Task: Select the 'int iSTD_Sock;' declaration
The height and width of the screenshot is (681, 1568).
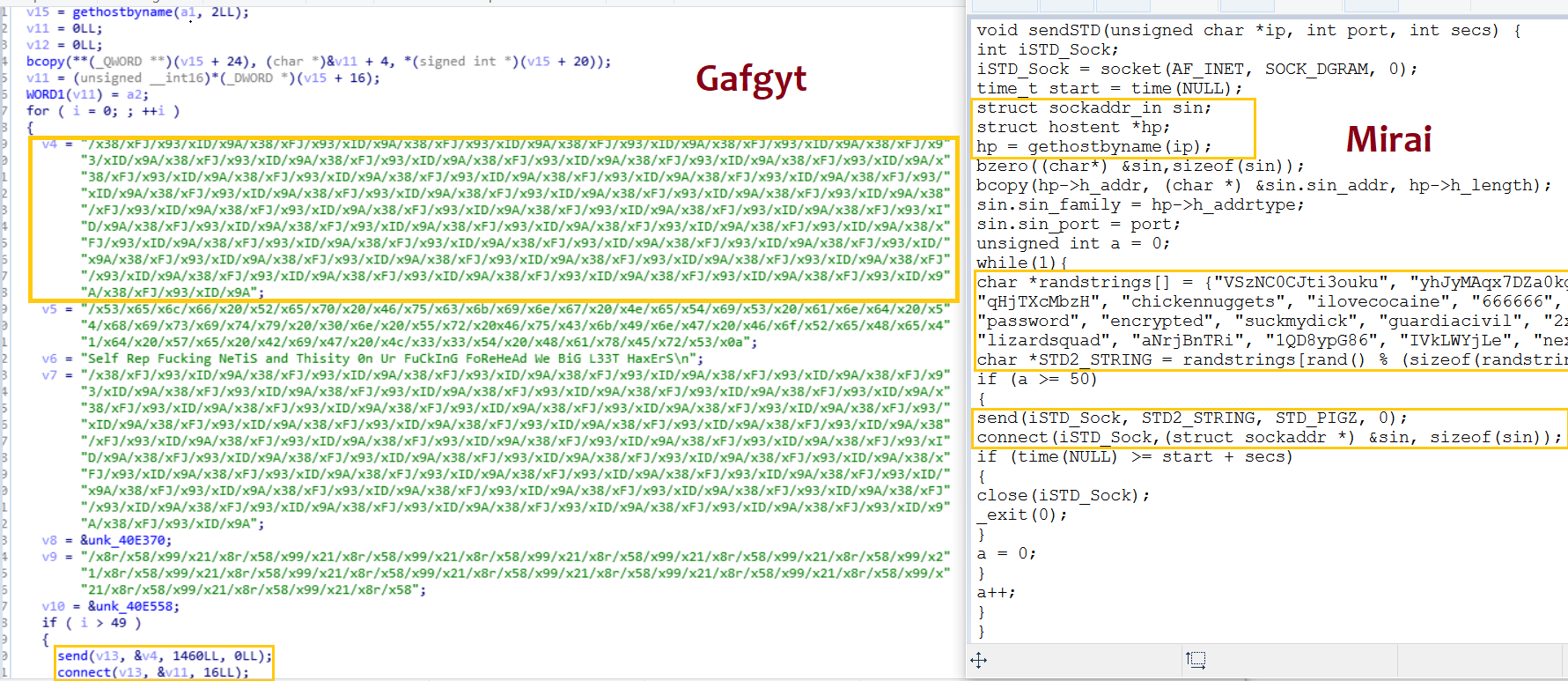Action: 1048,49
